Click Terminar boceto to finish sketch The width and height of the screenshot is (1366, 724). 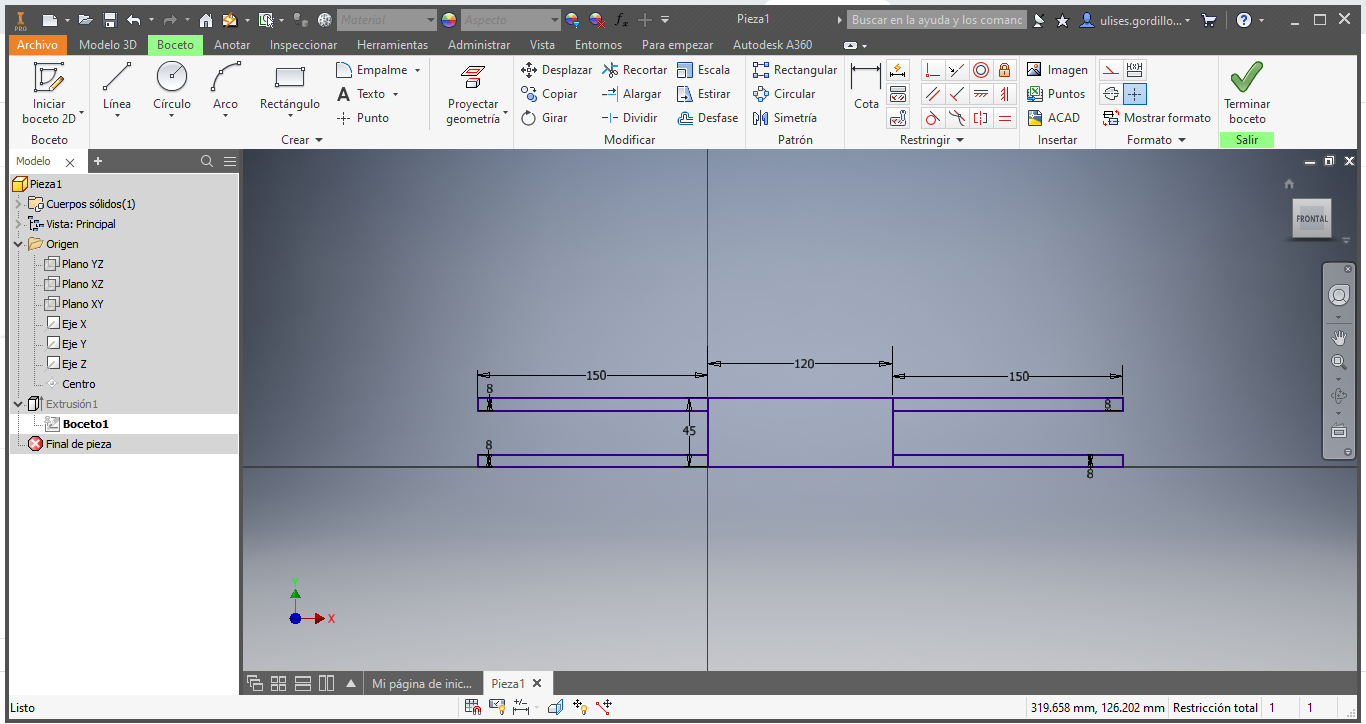[x=1247, y=93]
